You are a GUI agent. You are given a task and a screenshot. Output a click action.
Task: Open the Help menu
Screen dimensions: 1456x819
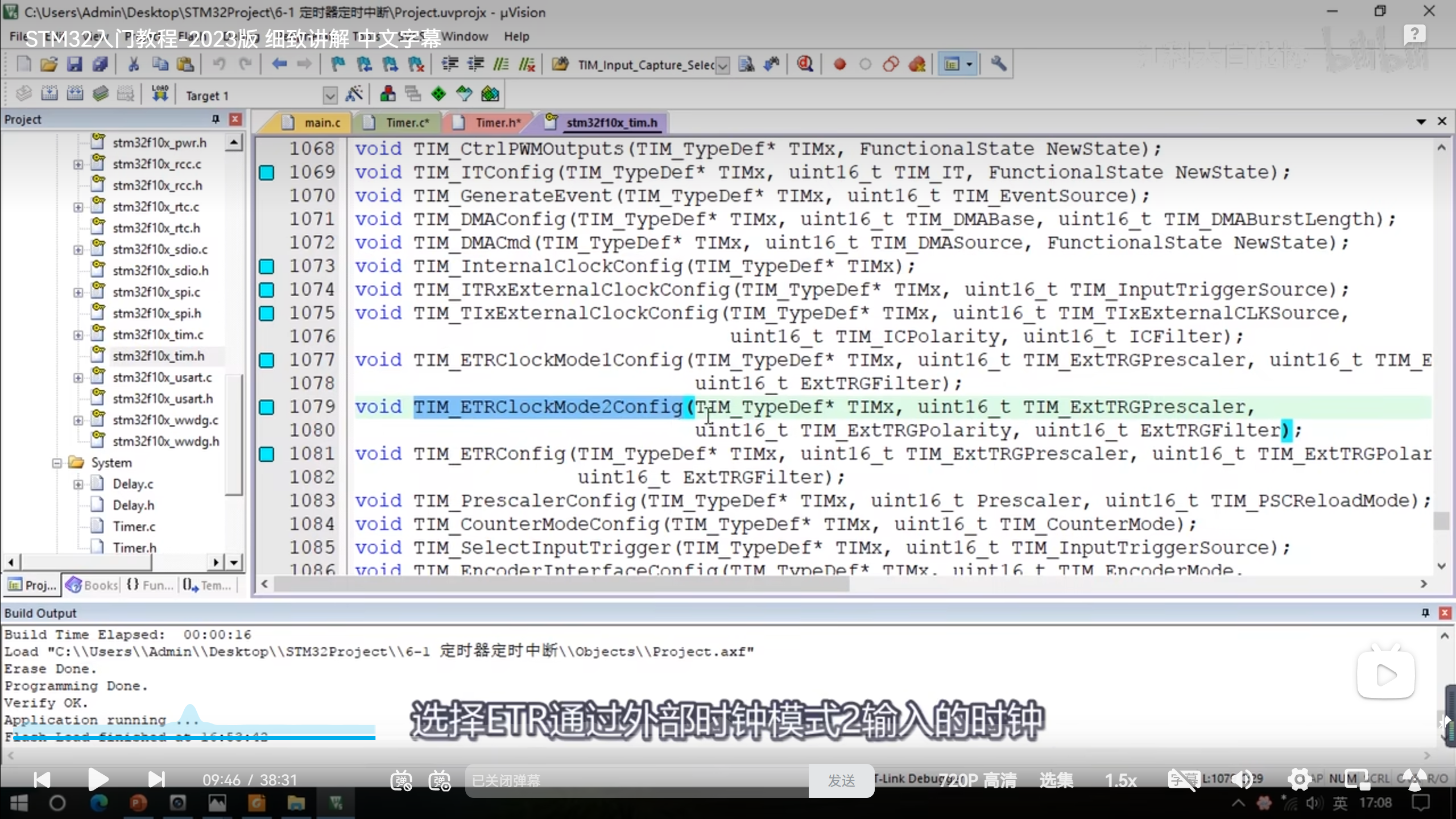coord(516,36)
